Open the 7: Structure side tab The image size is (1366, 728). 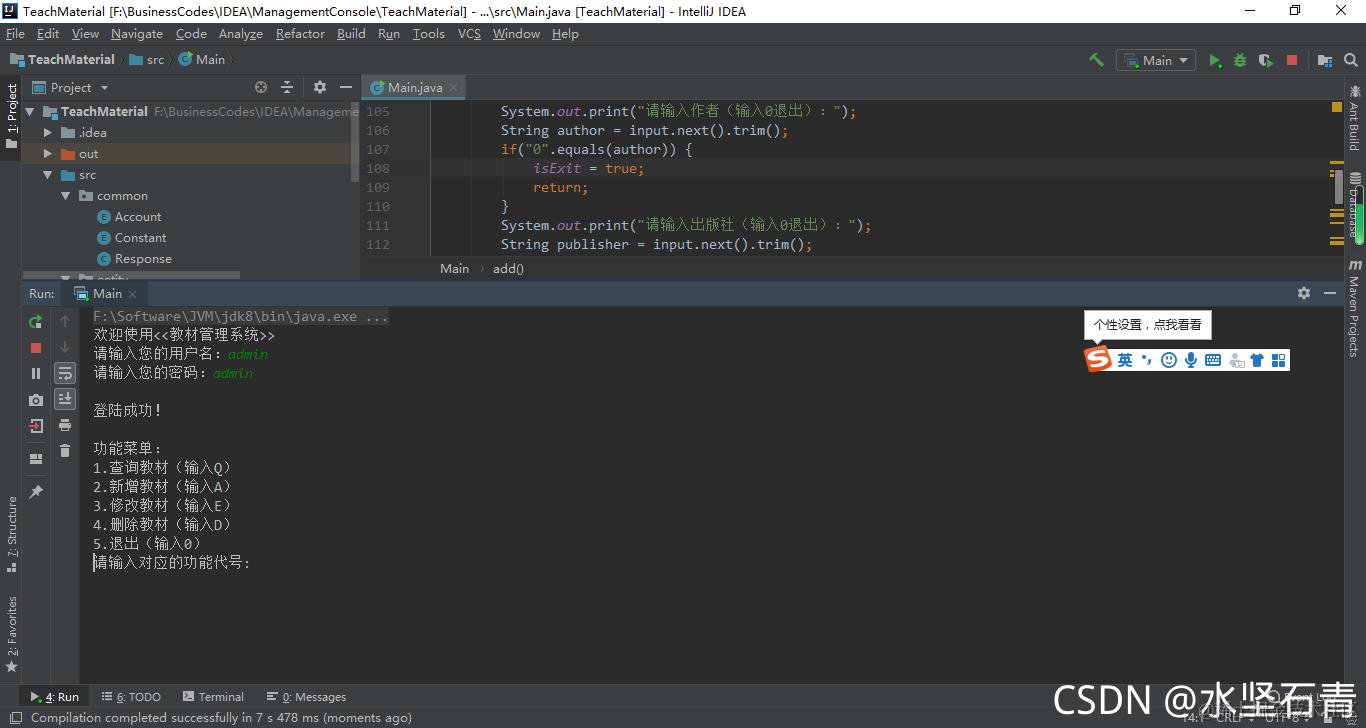11,534
